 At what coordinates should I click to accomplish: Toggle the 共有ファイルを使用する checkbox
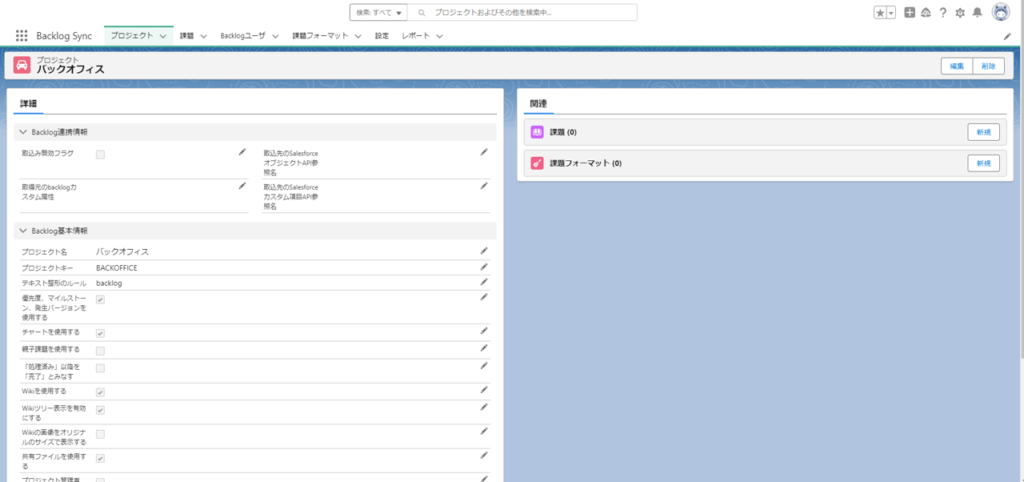tap(101, 458)
